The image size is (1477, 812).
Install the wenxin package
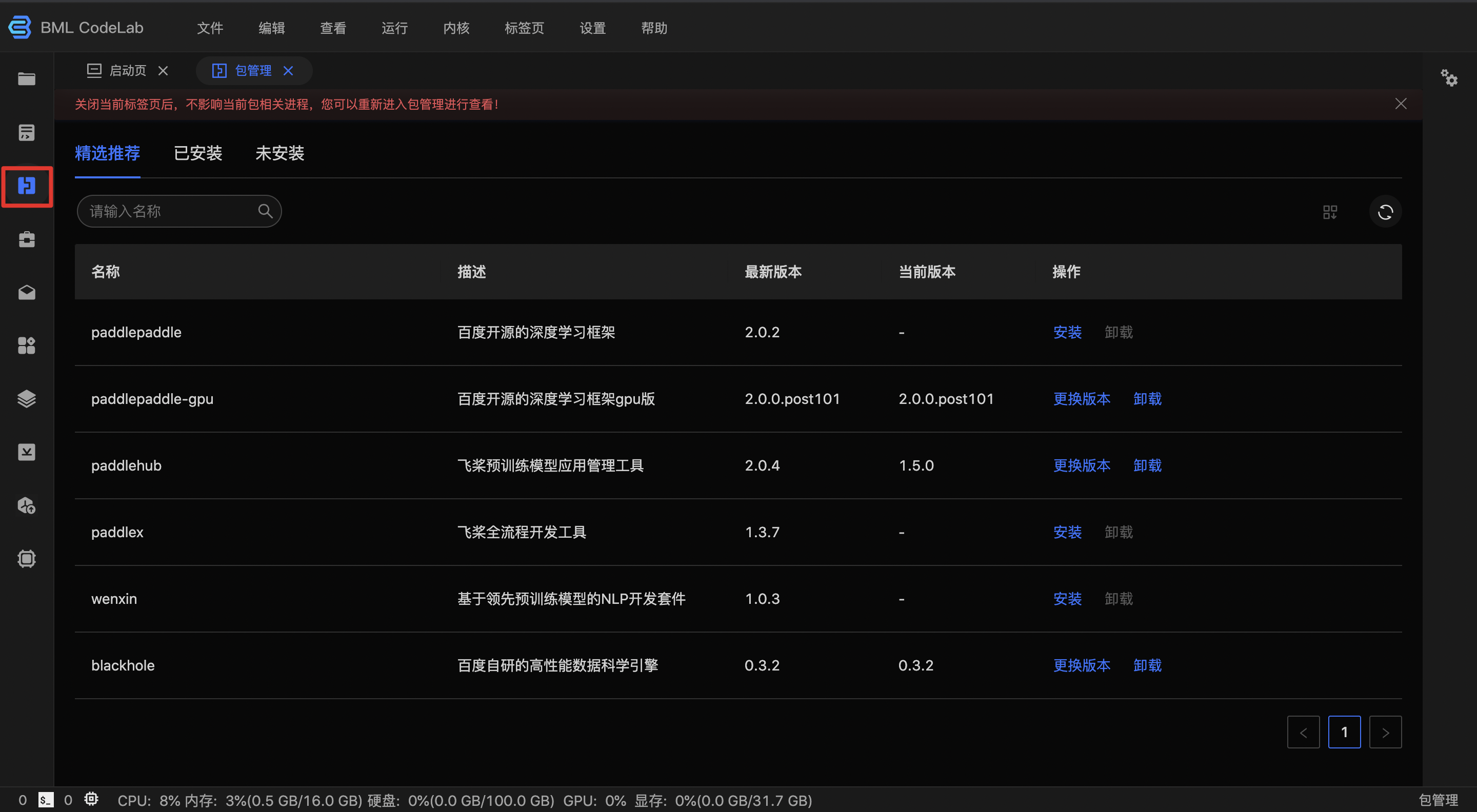(x=1067, y=599)
